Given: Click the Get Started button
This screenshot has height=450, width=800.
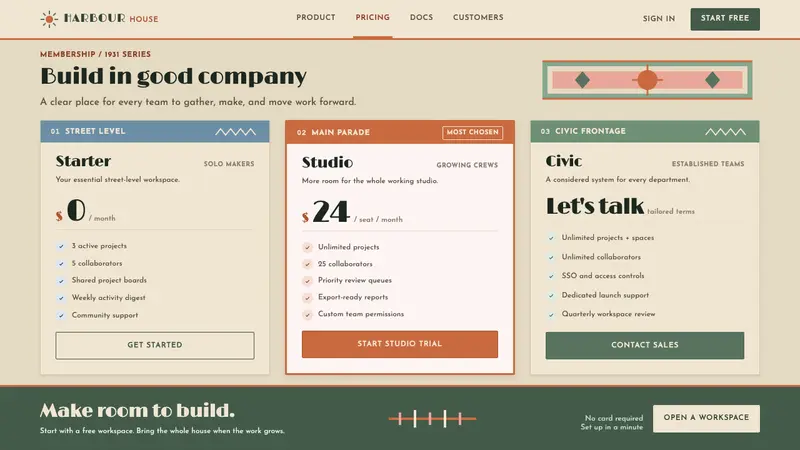Looking at the screenshot, I should pyautogui.click(x=155, y=345).
